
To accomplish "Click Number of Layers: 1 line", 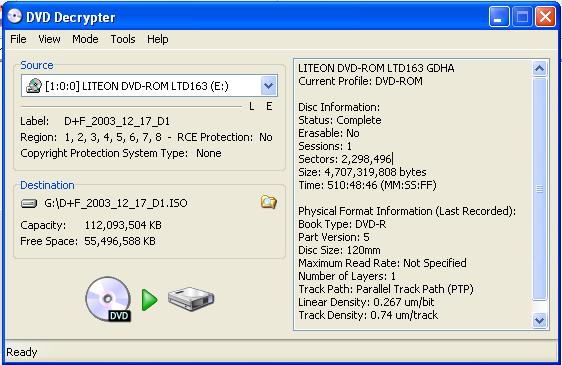I will [x=347, y=276].
